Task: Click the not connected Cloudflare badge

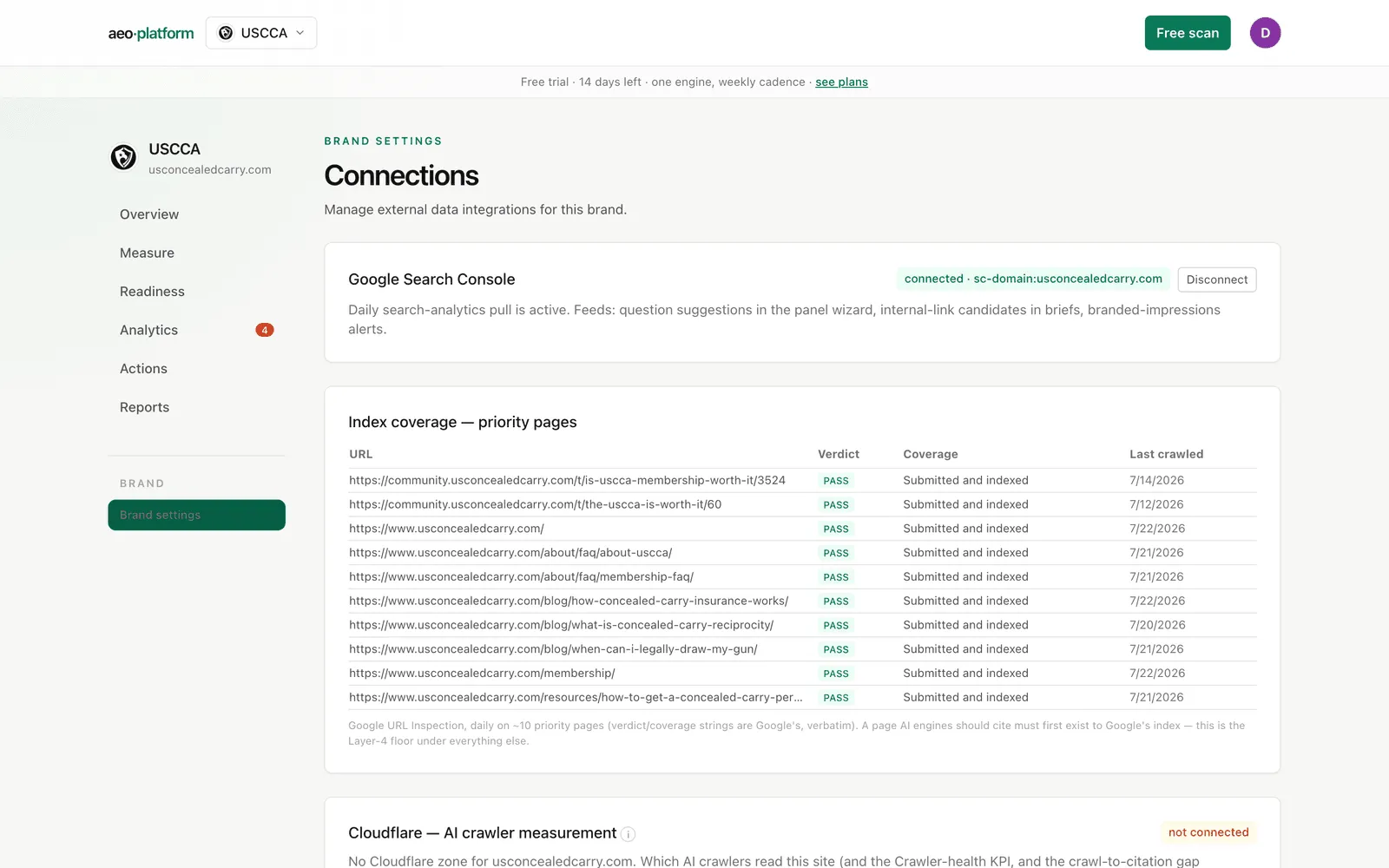Action: (x=1208, y=832)
